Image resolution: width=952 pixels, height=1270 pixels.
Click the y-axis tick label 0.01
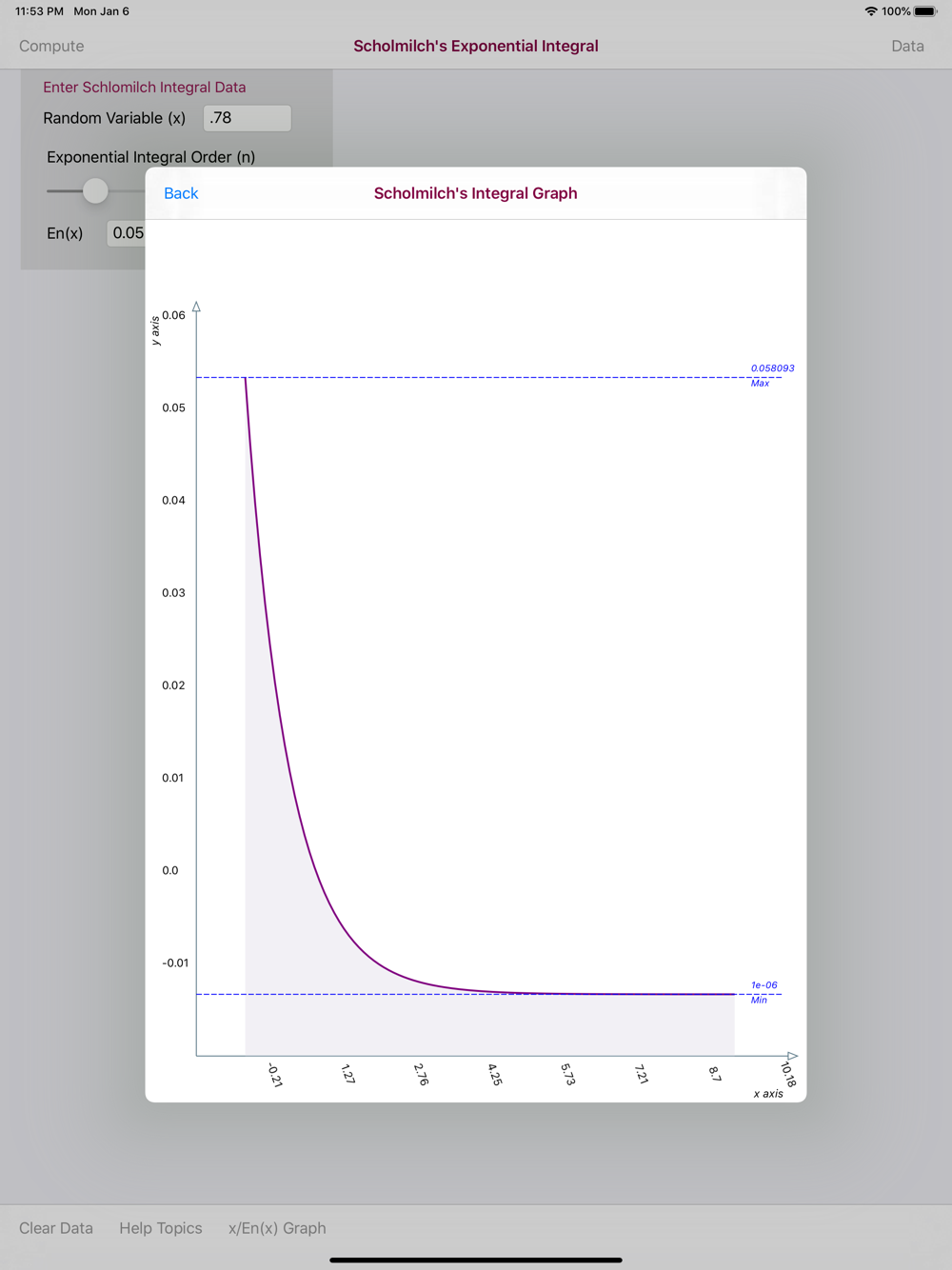point(172,778)
